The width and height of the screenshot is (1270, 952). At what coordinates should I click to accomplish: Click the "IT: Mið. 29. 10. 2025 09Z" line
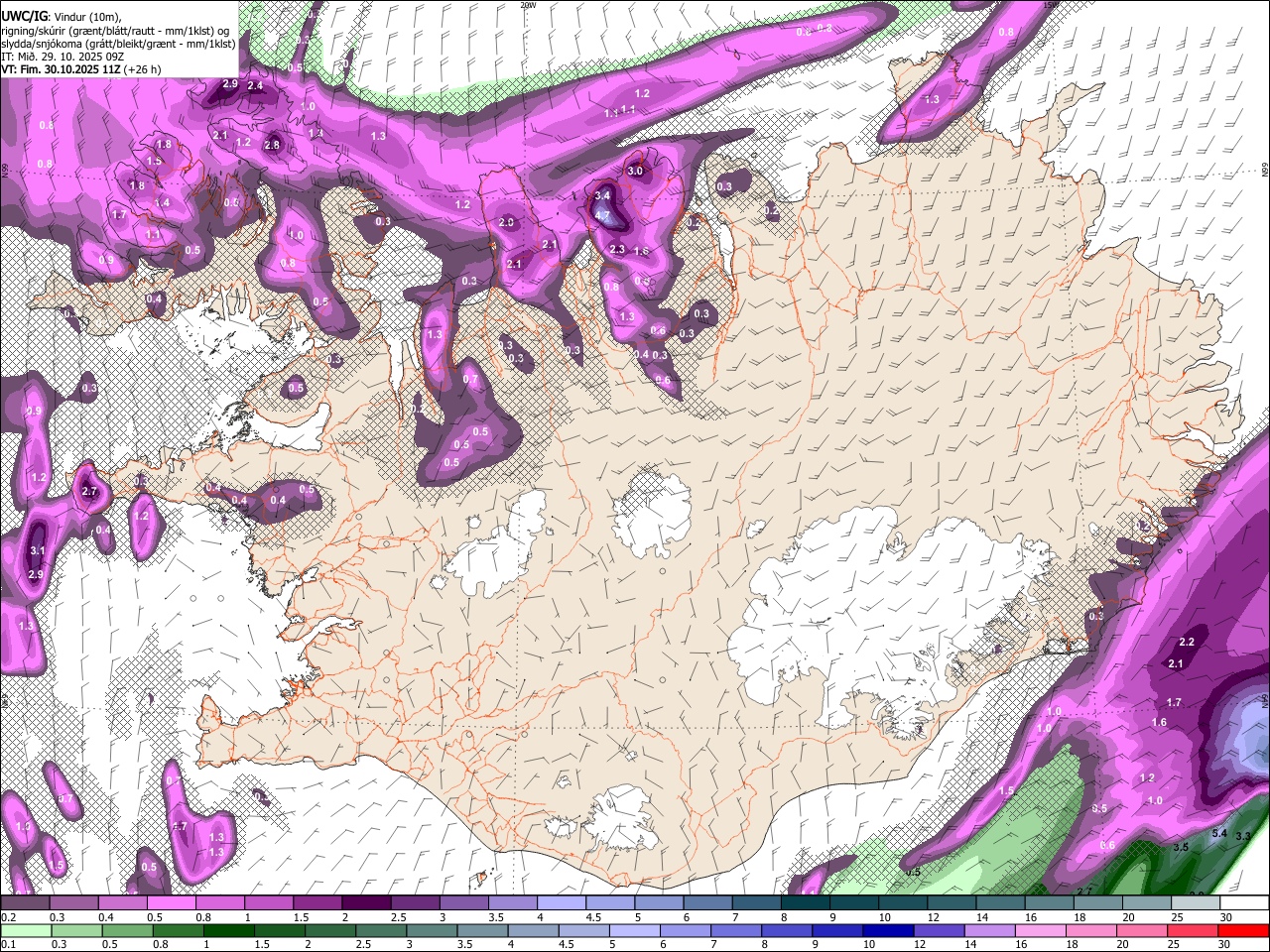pyautogui.click(x=63, y=57)
